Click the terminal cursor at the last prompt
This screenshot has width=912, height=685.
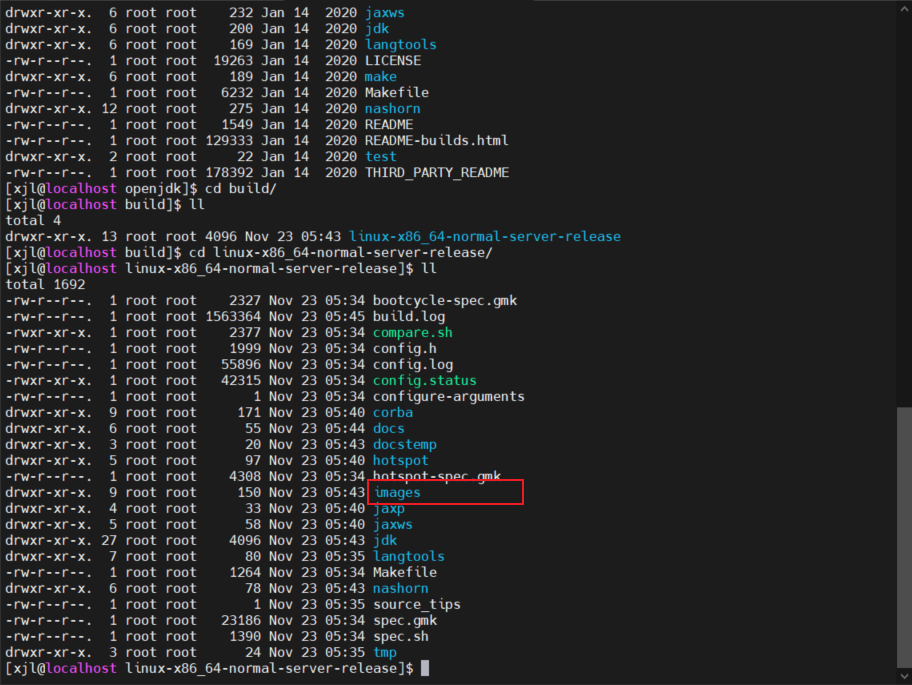(x=425, y=668)
